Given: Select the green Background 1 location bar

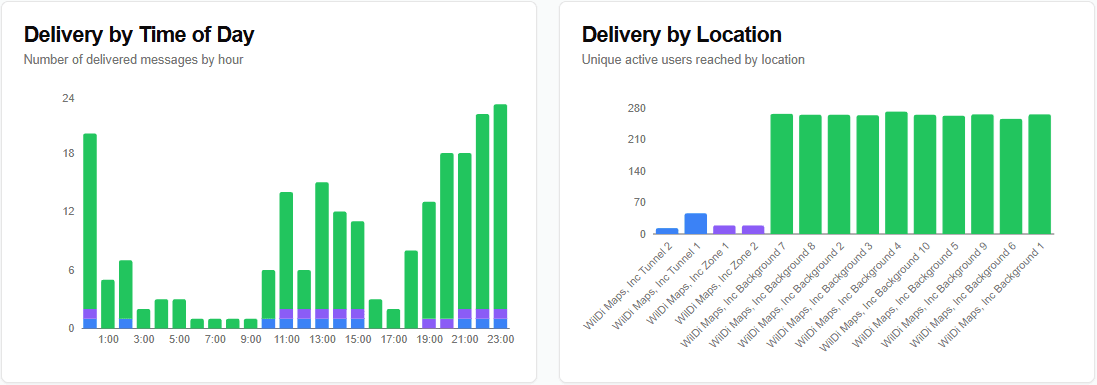Looking at the screenshot, I should coord(1040,174).
